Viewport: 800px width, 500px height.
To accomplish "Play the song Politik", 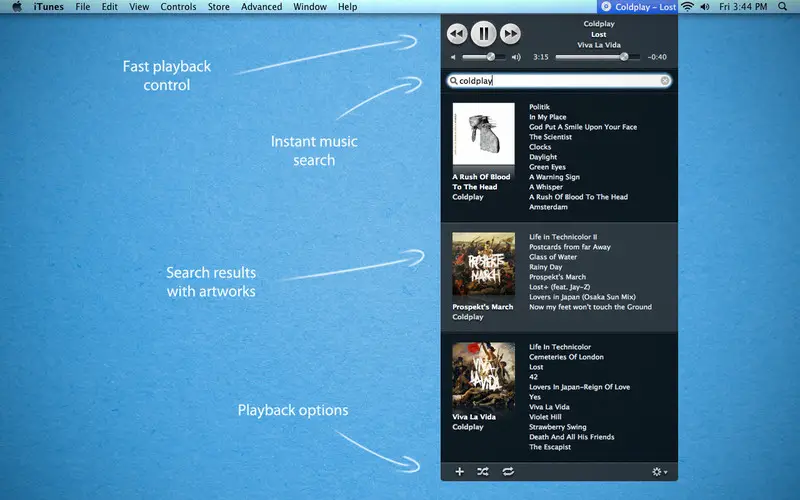I will [539, 107].
